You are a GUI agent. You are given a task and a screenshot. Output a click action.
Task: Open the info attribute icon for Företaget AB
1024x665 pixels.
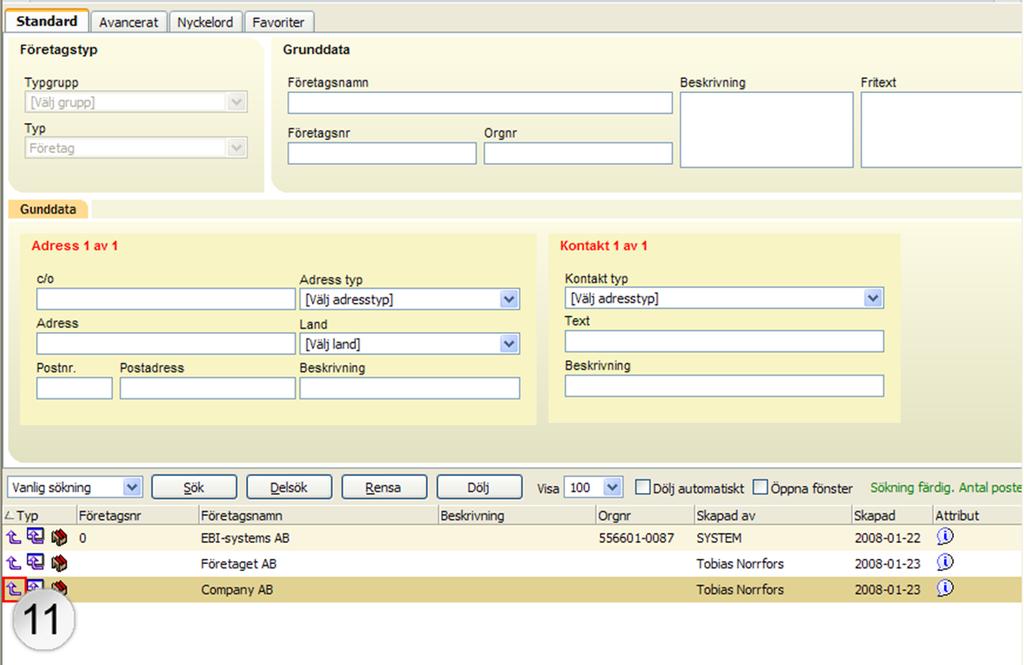click(944, 562)
